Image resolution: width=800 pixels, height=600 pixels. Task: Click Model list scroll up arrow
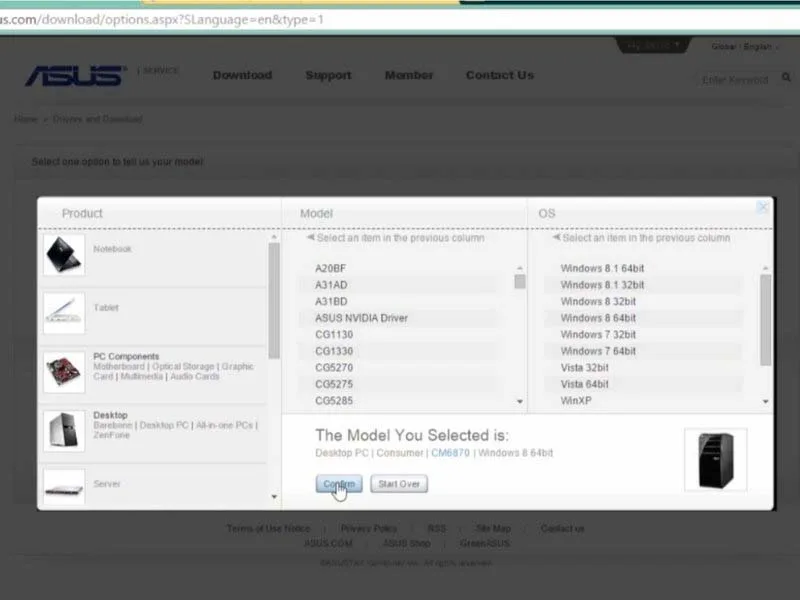click(x=520, y=268)
